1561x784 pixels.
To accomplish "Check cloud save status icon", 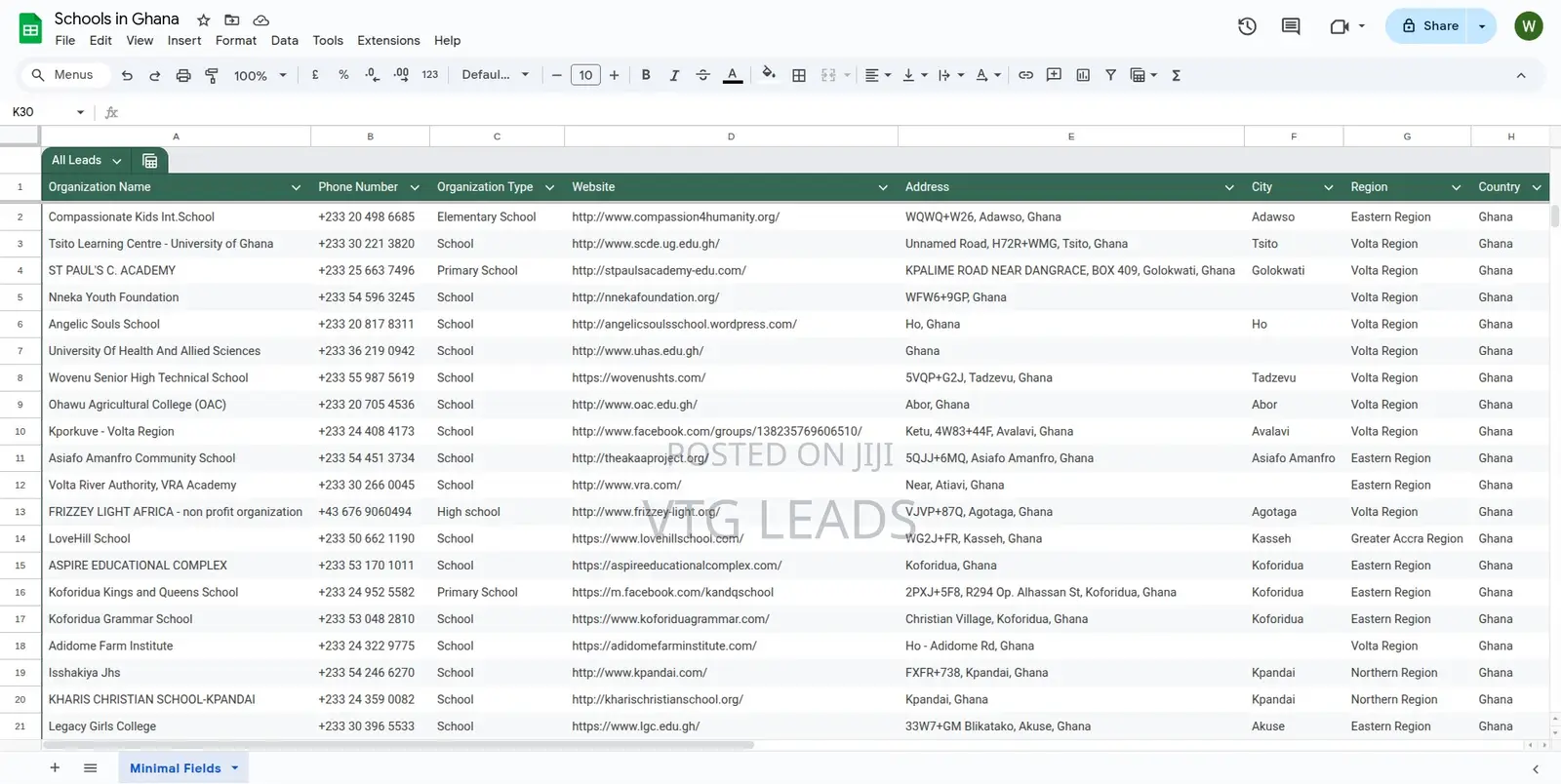I will (260, 20).
